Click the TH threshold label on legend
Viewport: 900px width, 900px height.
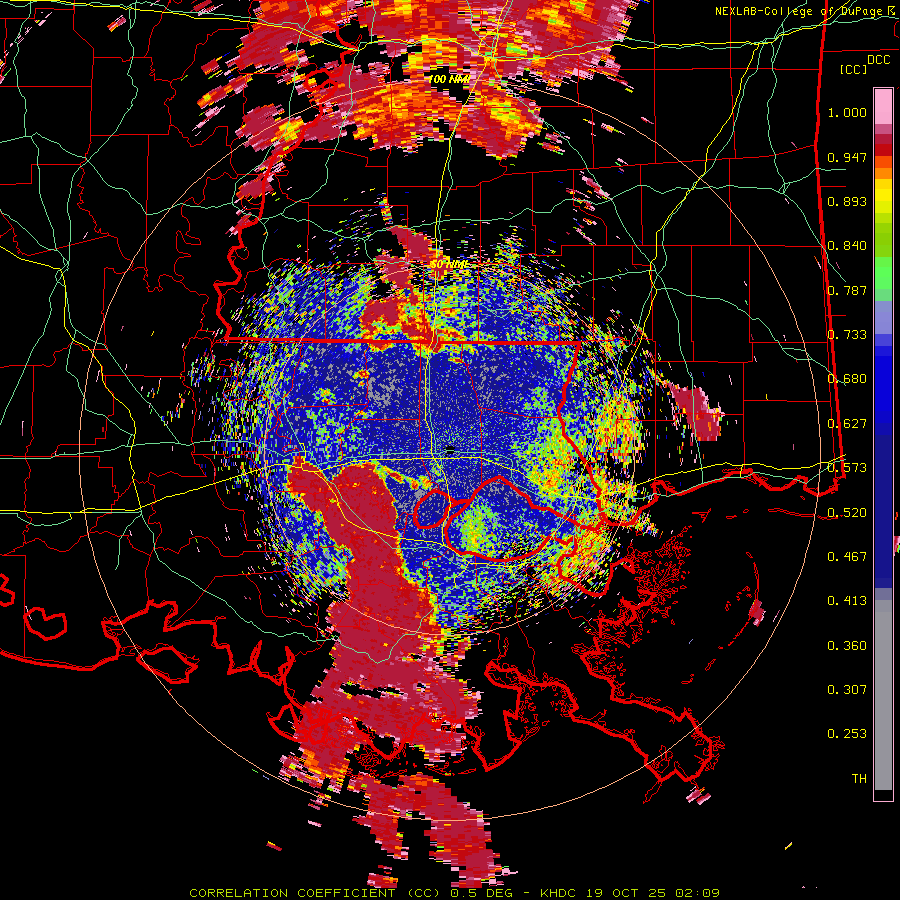859,779
